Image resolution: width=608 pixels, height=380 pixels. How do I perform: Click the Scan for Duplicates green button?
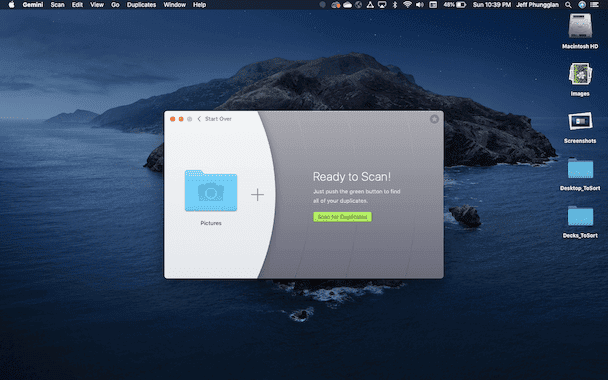342,217
